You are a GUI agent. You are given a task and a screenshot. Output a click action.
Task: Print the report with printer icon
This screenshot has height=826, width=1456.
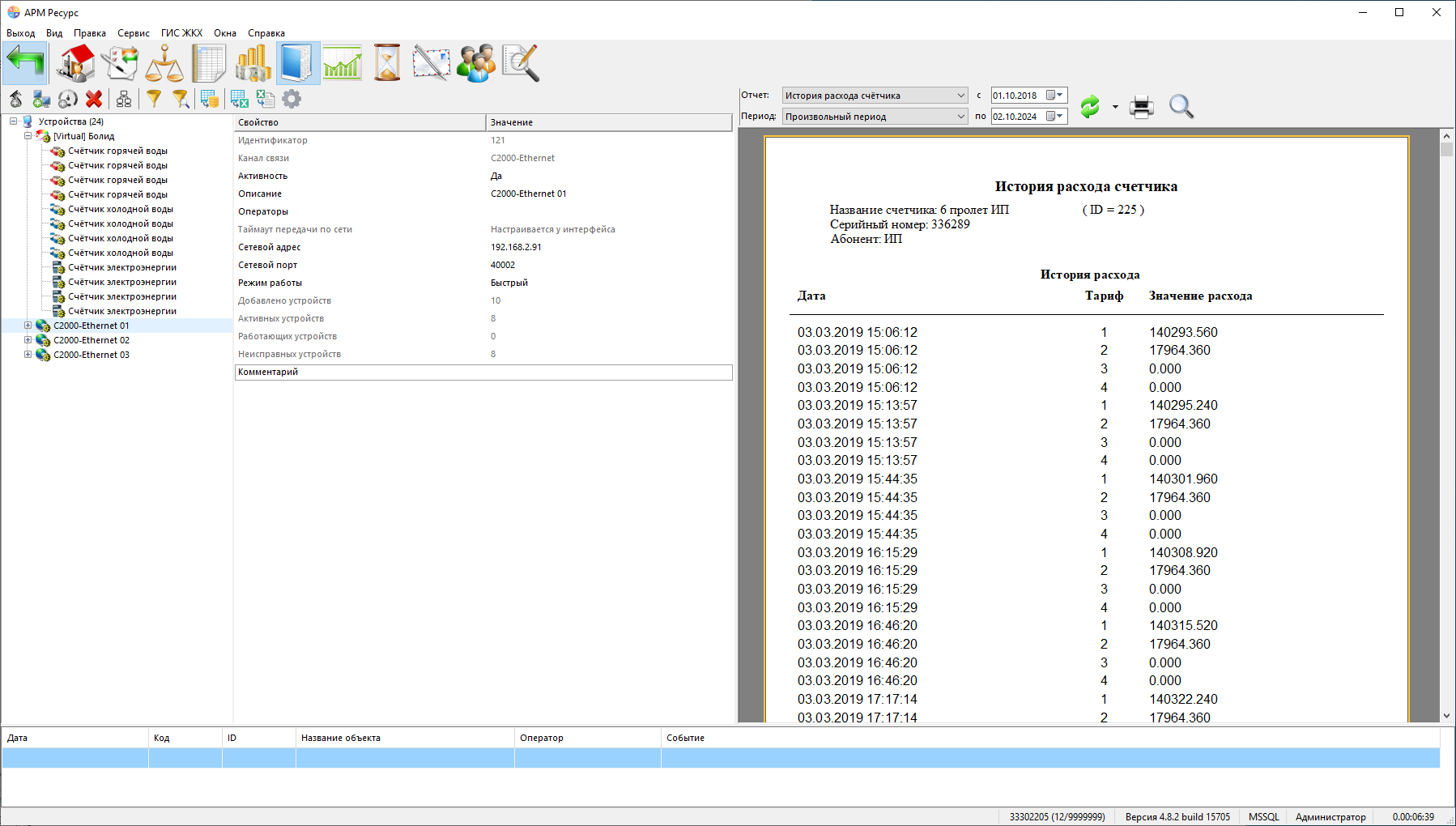pos(1142,106)
